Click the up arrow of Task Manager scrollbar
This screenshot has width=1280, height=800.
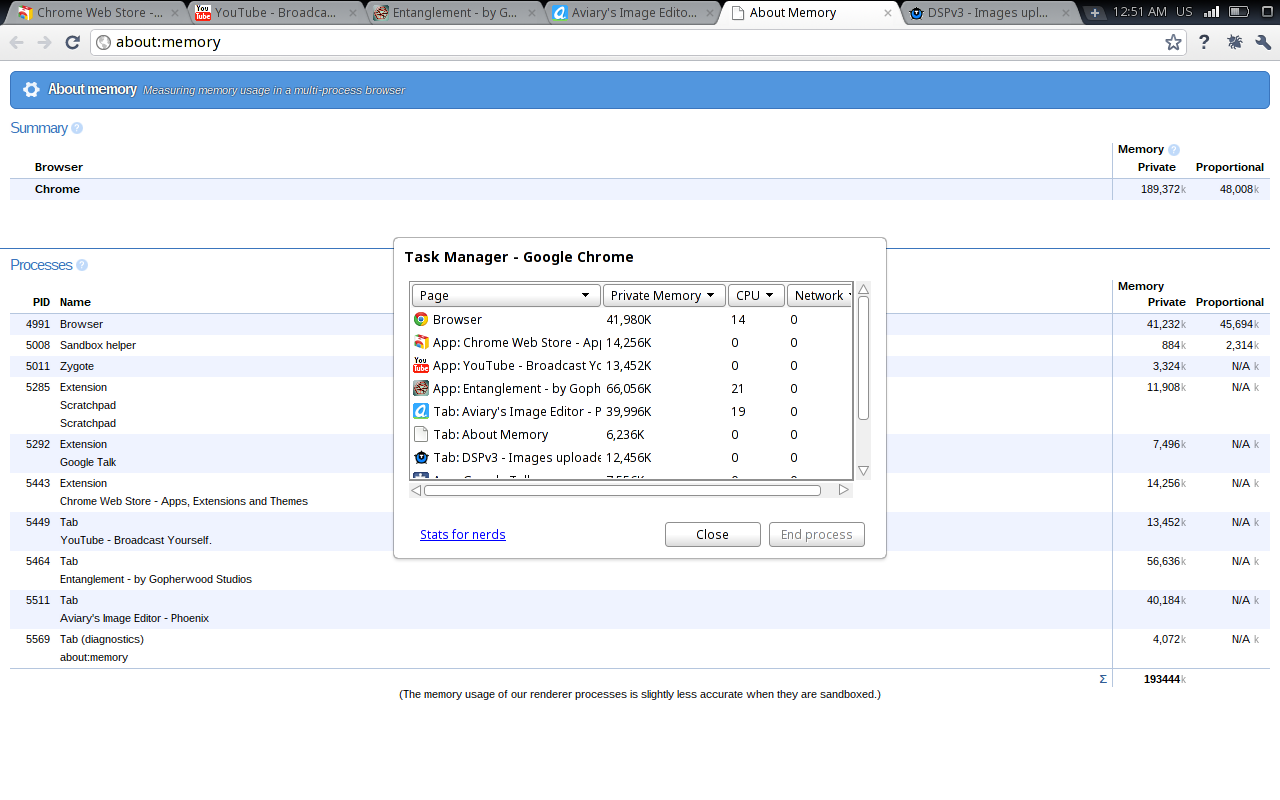pos(864,289)
